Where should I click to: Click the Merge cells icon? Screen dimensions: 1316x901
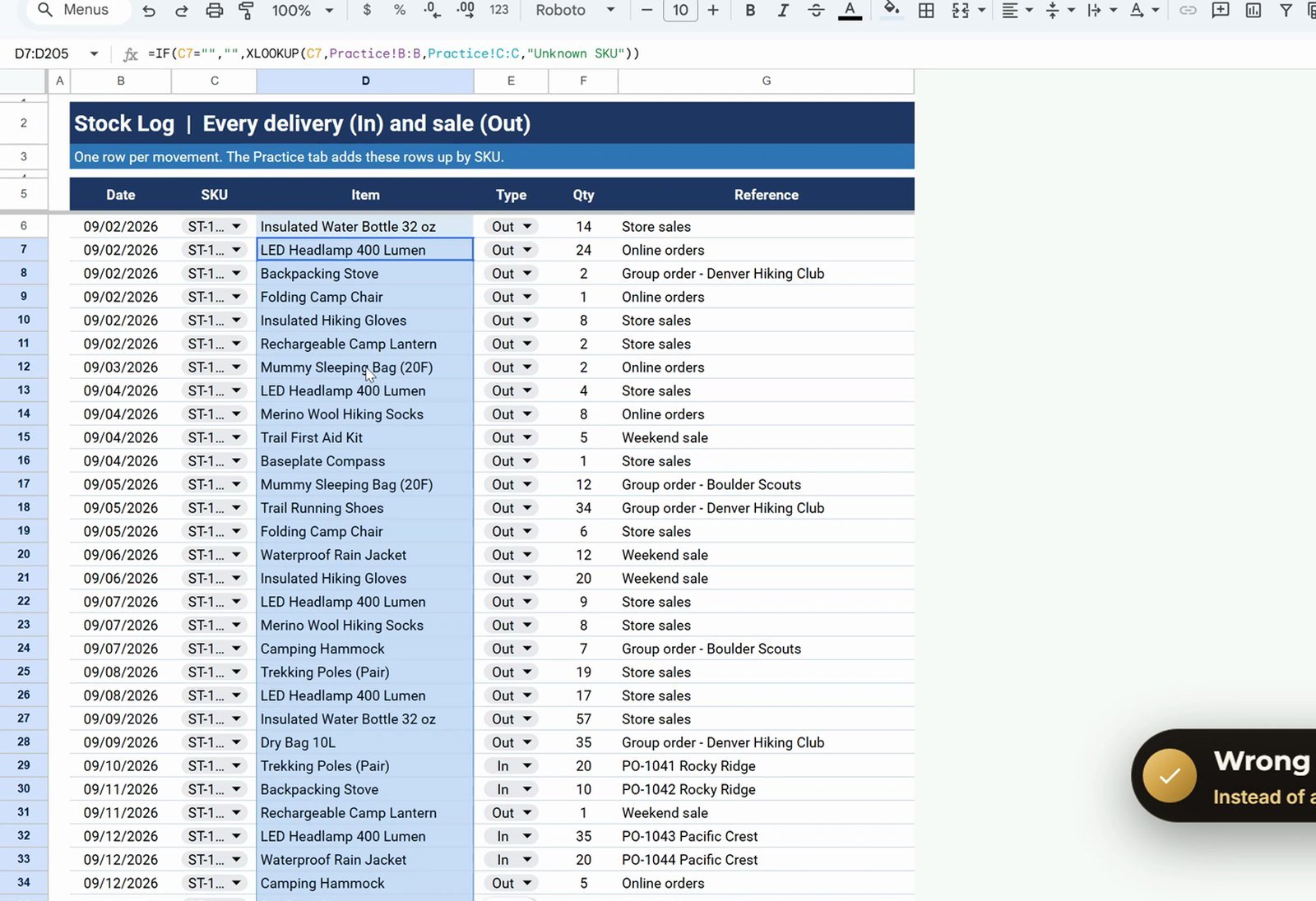coord(961,10)
